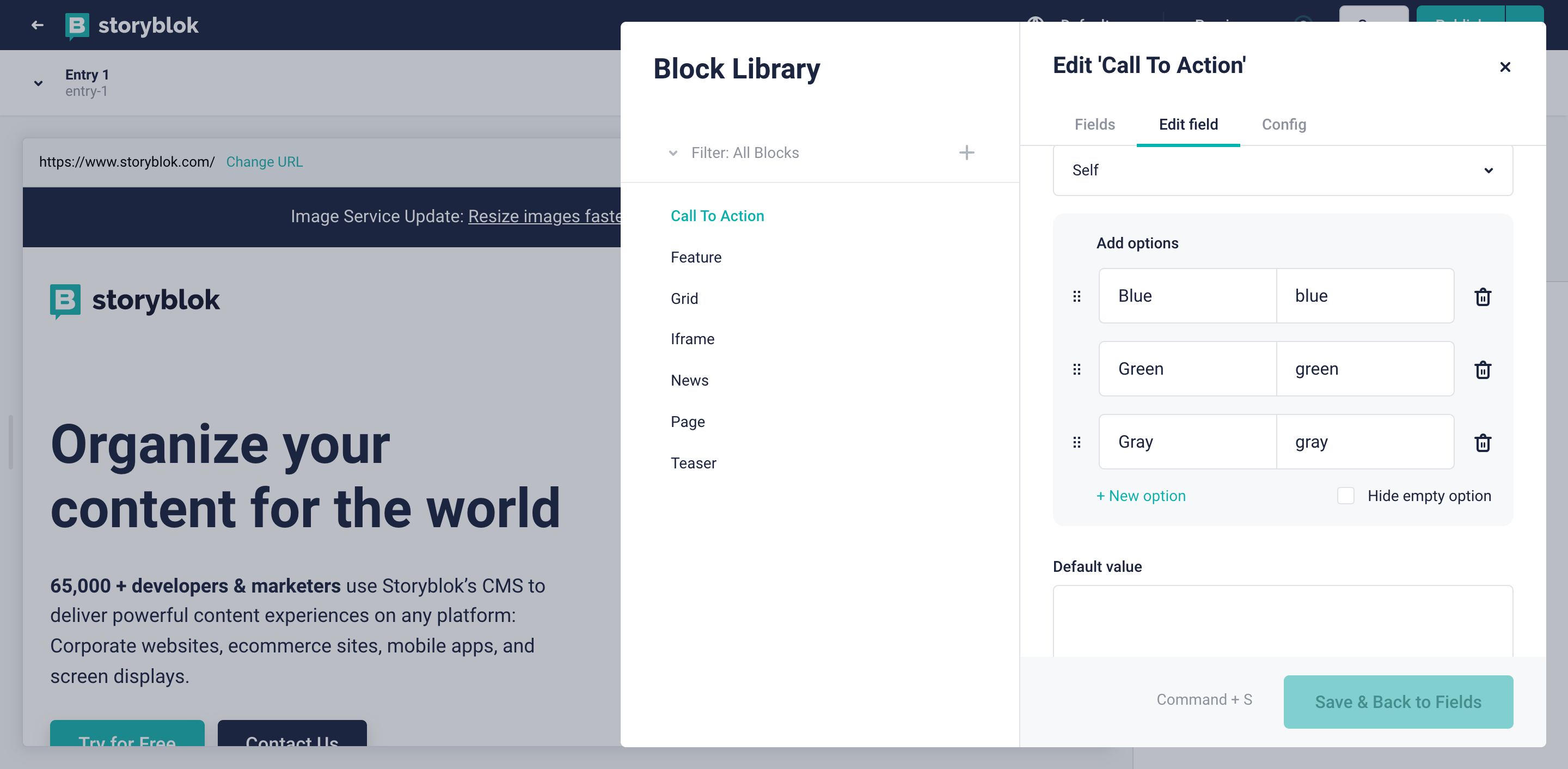Image resolution: width=1568 pixels, height=769 pixels.
Task: Expand the Entry 1 chevron
Action: coord(38,83)
